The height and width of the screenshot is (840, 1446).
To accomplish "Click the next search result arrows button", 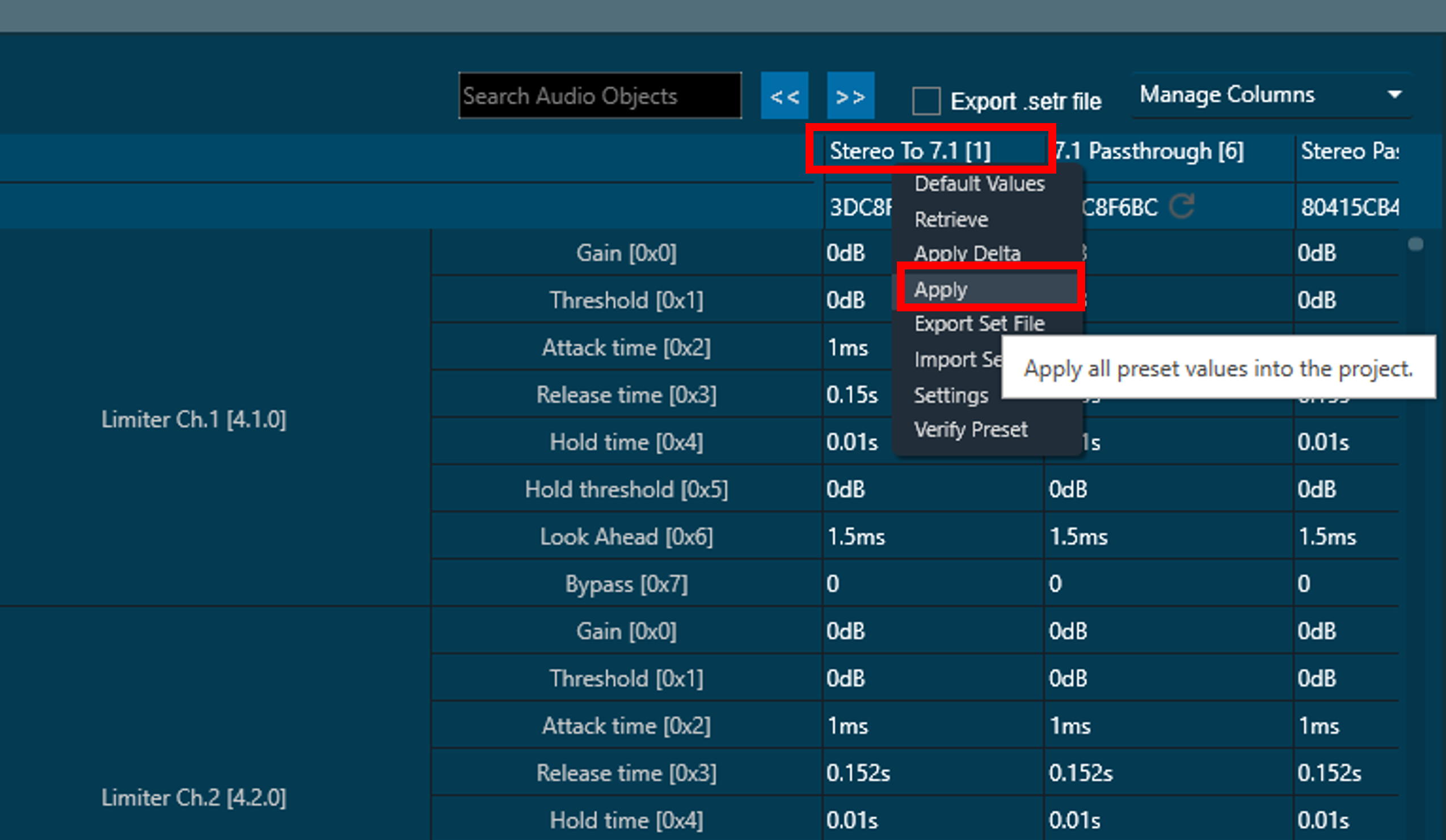I will click(850, 96).
